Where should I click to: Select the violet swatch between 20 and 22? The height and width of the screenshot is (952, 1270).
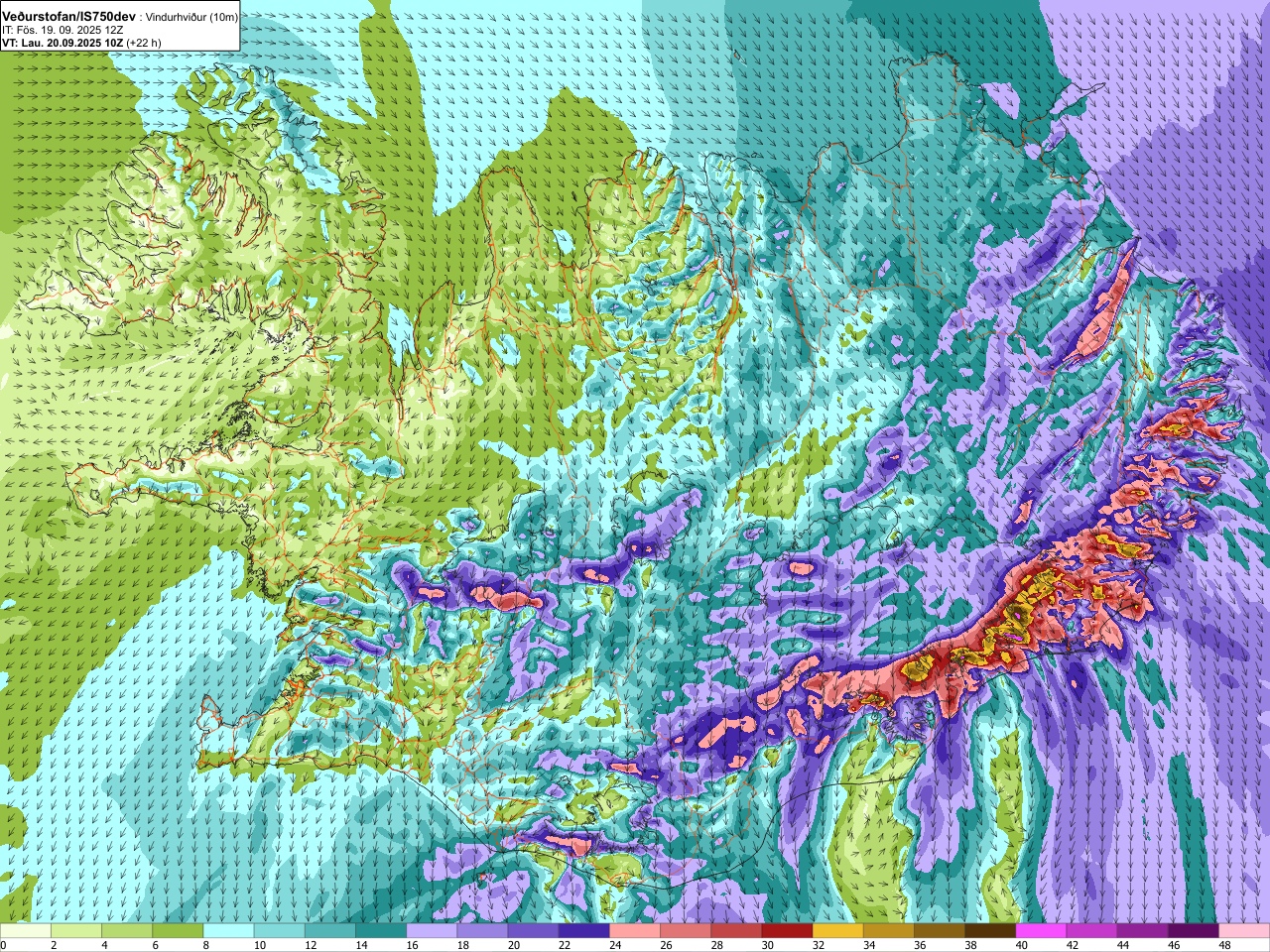coord(533,931)
